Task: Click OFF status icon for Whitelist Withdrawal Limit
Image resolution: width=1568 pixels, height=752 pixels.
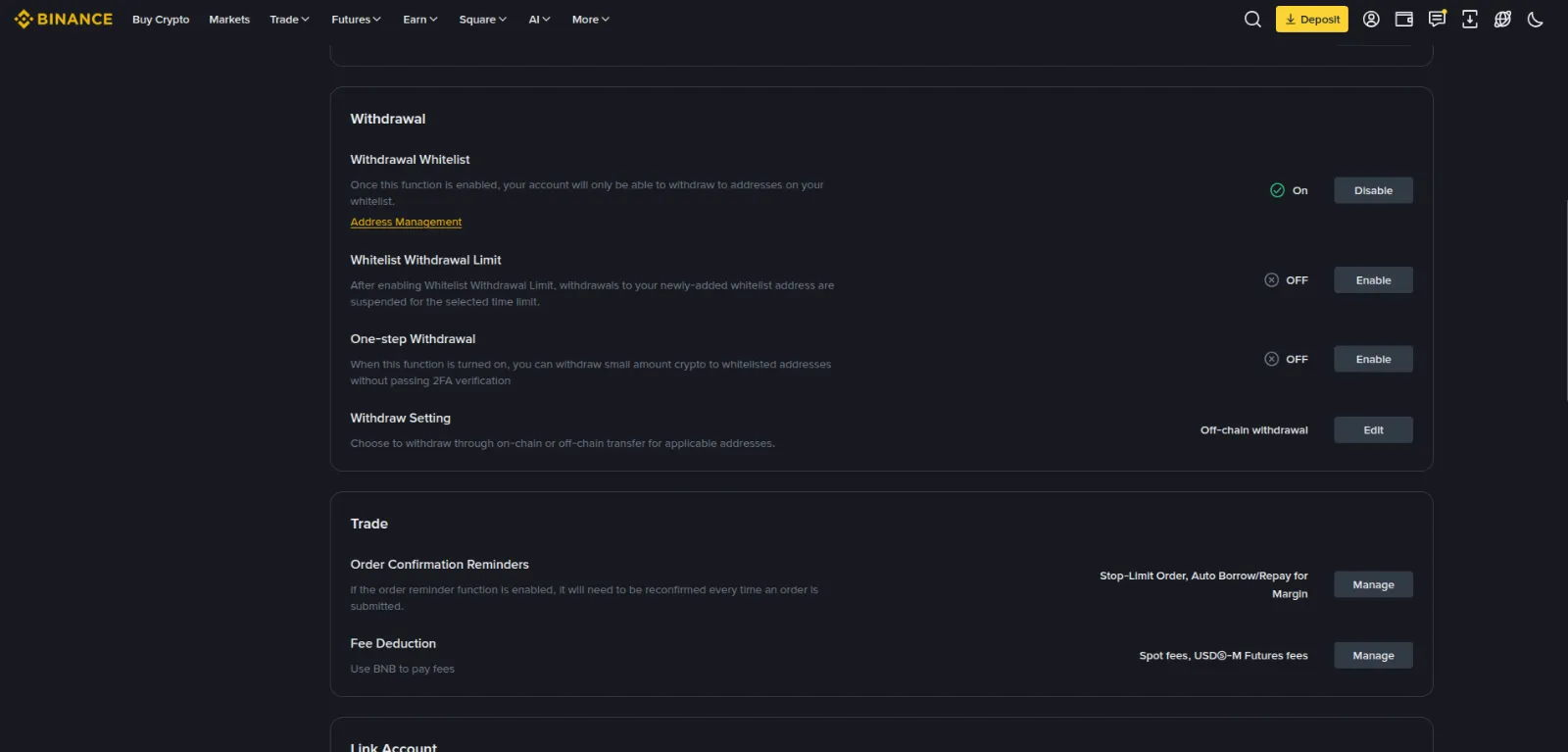Action: tap(1271, 280)
